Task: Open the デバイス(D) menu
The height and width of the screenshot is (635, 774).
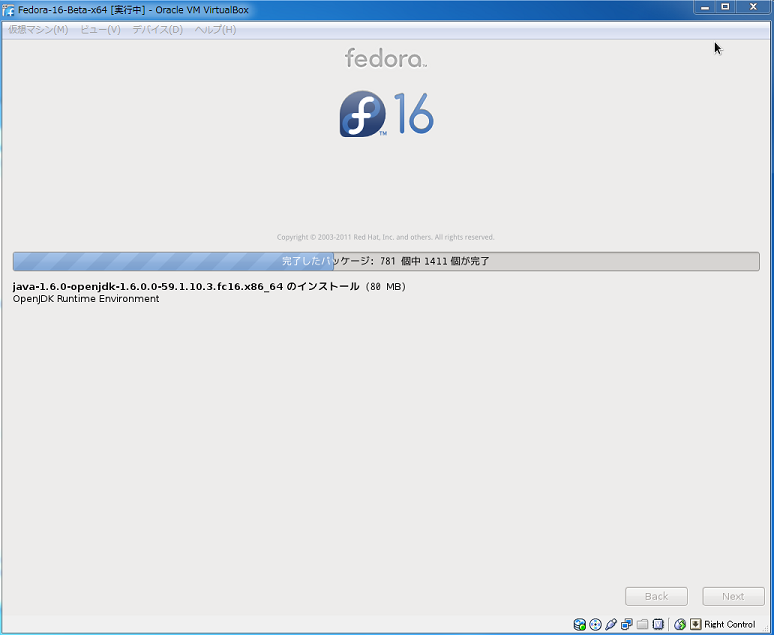Action: point(157,30)
